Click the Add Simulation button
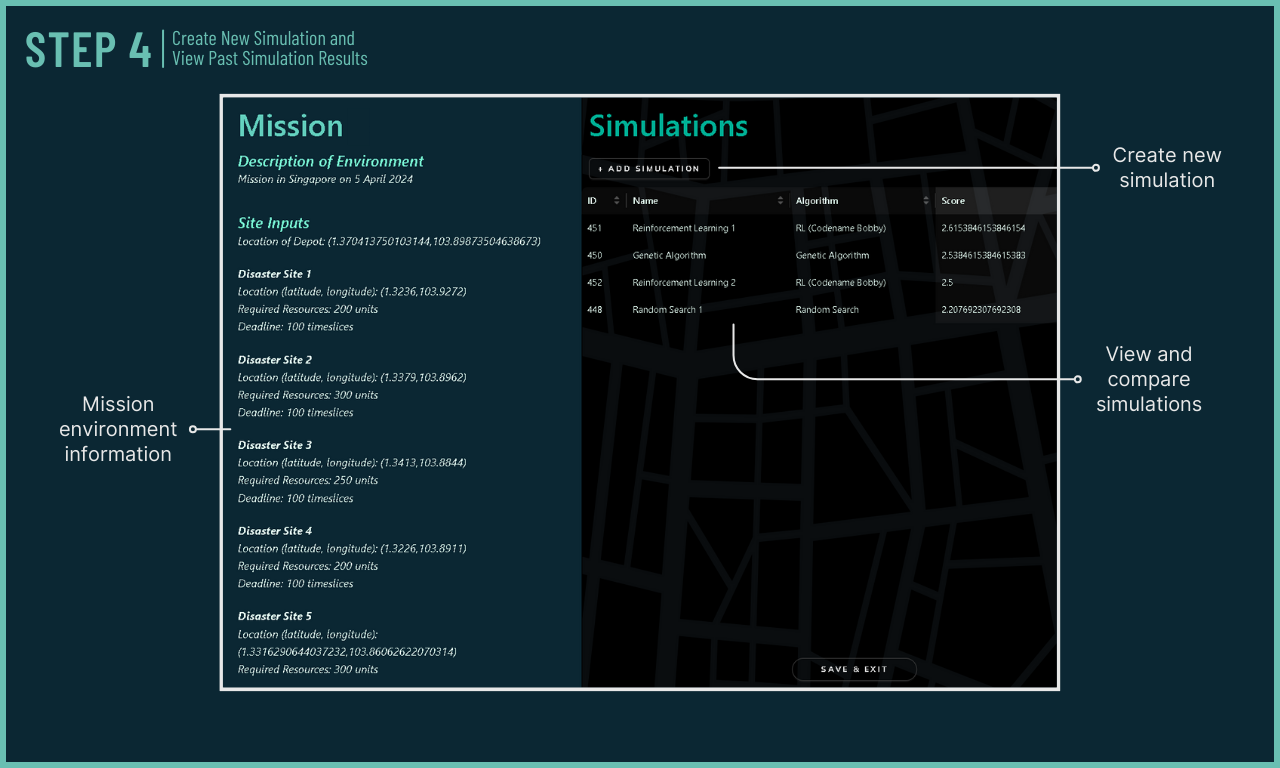Image resolution: width=1280 pixels, height=768 pixels. (649, 169)
